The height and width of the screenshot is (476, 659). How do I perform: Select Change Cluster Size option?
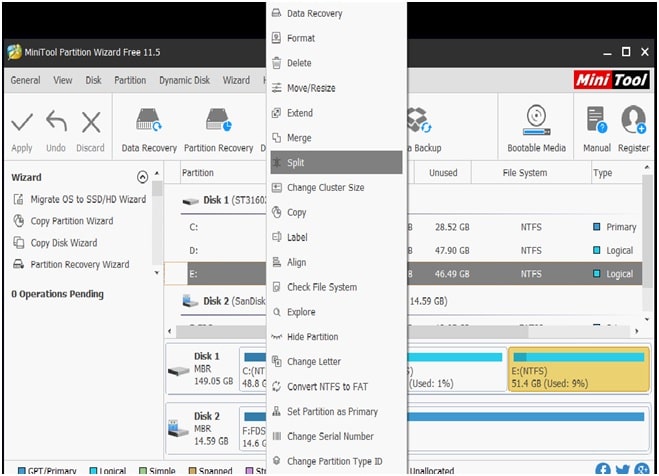pos(336,187)
